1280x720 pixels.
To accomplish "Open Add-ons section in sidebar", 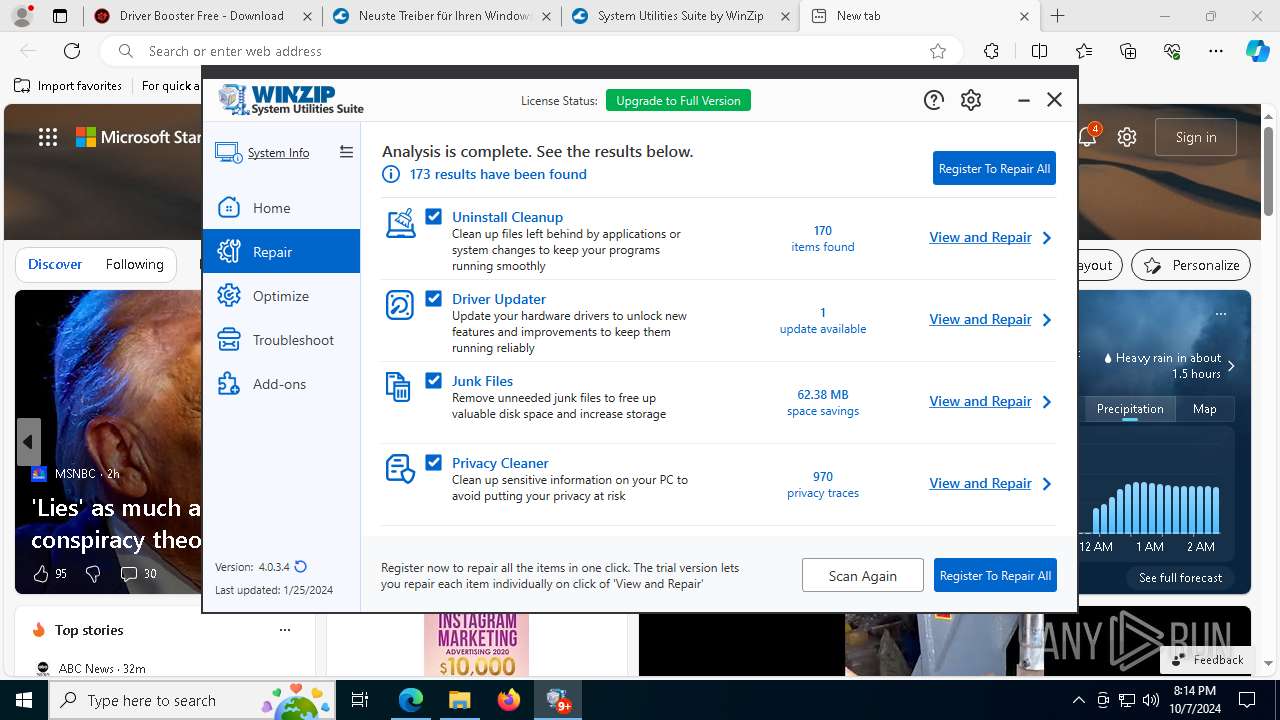I will [x=281, y=384].
